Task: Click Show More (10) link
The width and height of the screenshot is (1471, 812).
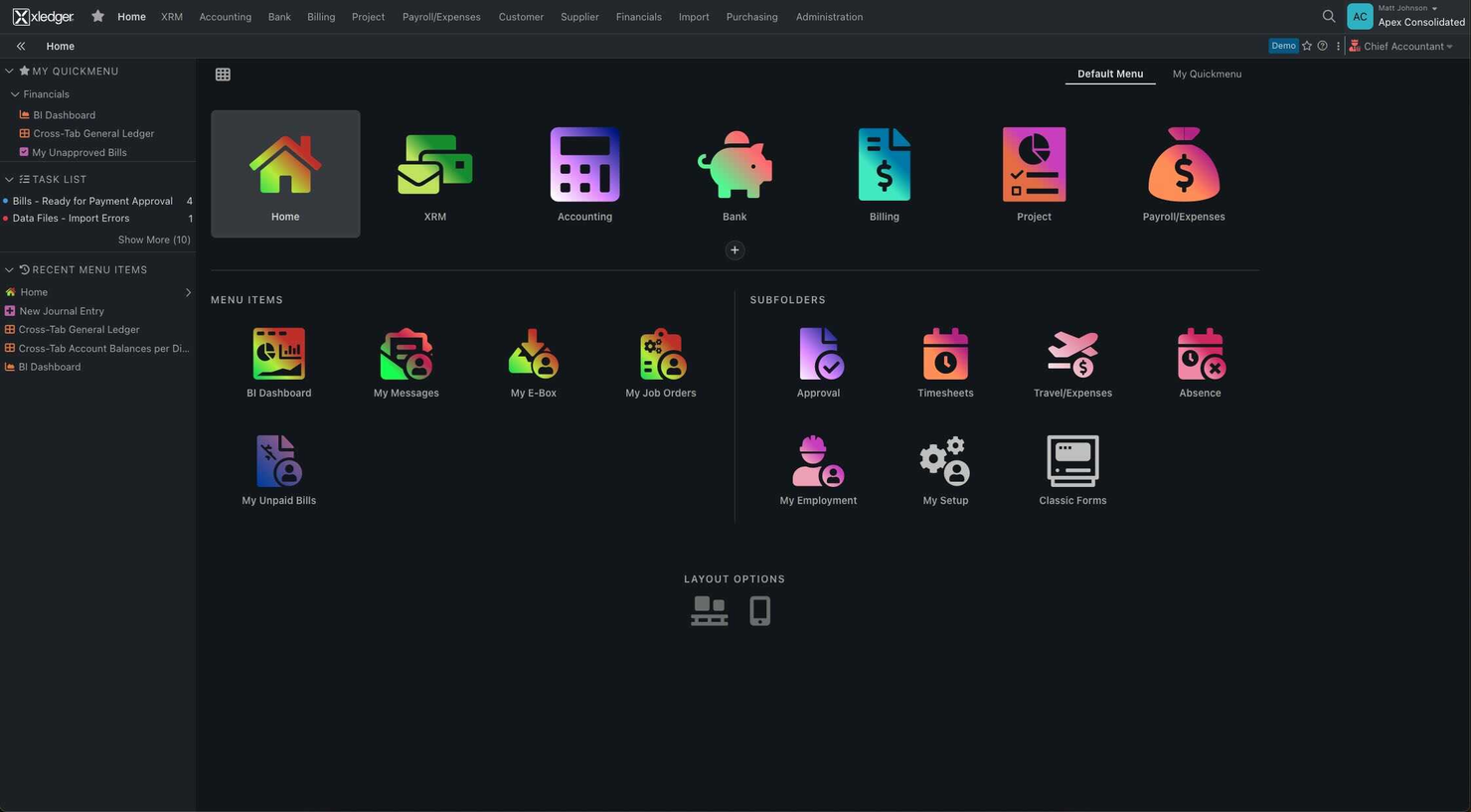Action: [154, 241]
